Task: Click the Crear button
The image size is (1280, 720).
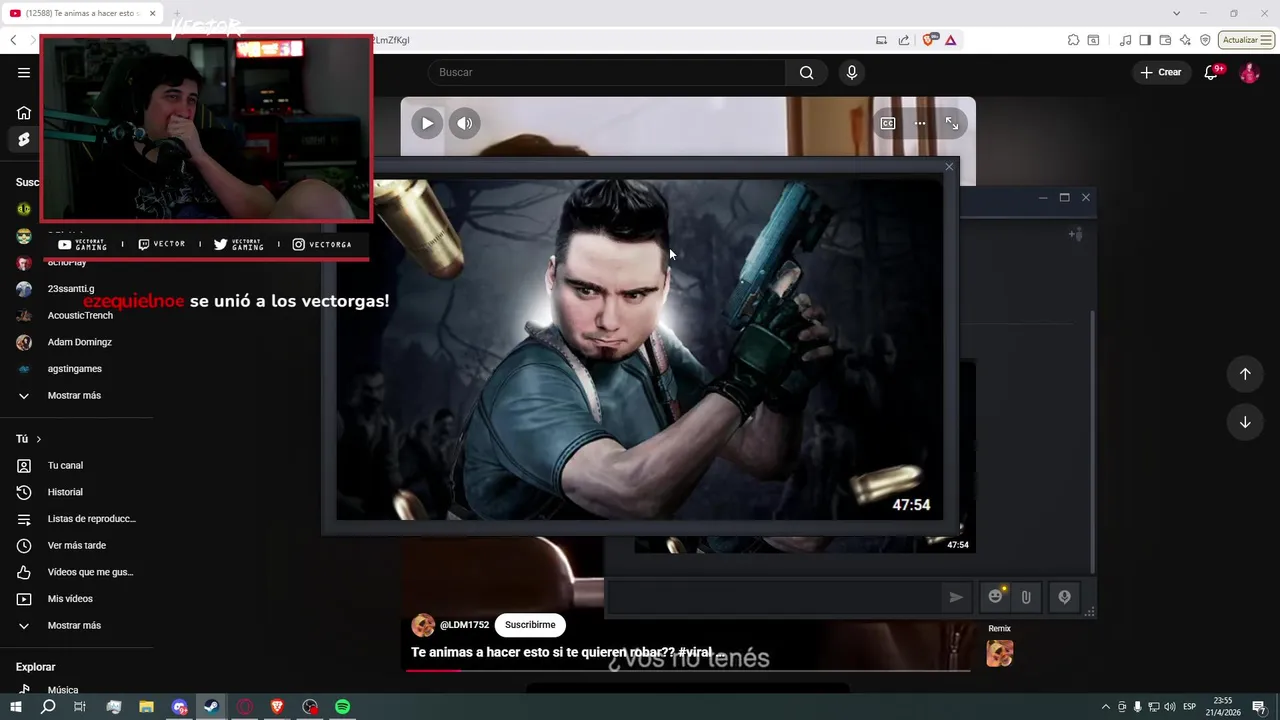Action: [x=1161, y=72]
